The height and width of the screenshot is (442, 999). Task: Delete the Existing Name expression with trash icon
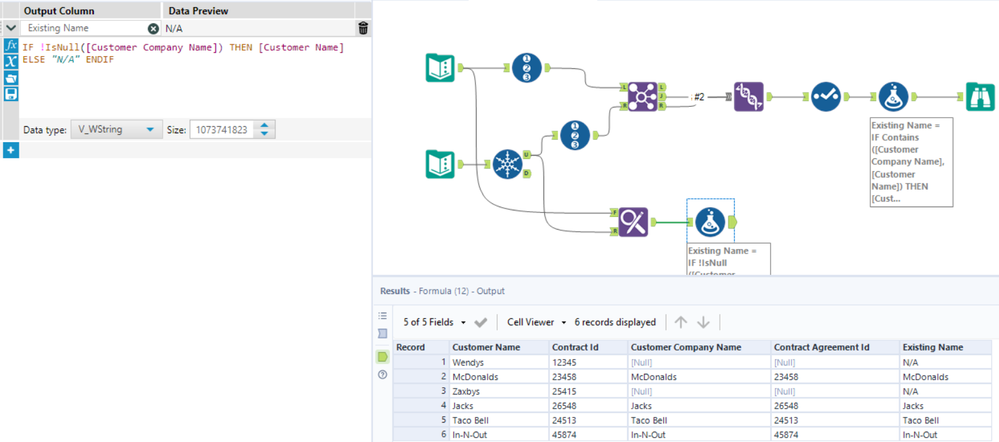363,28
